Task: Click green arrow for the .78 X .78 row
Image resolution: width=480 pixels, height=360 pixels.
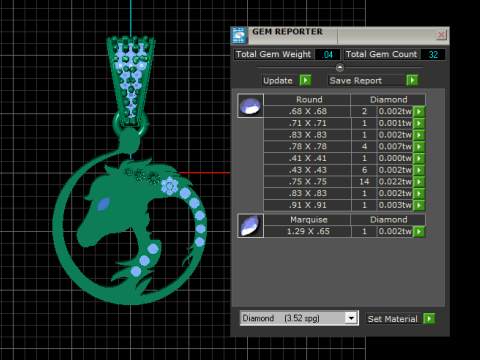Action: click(419, 146)
